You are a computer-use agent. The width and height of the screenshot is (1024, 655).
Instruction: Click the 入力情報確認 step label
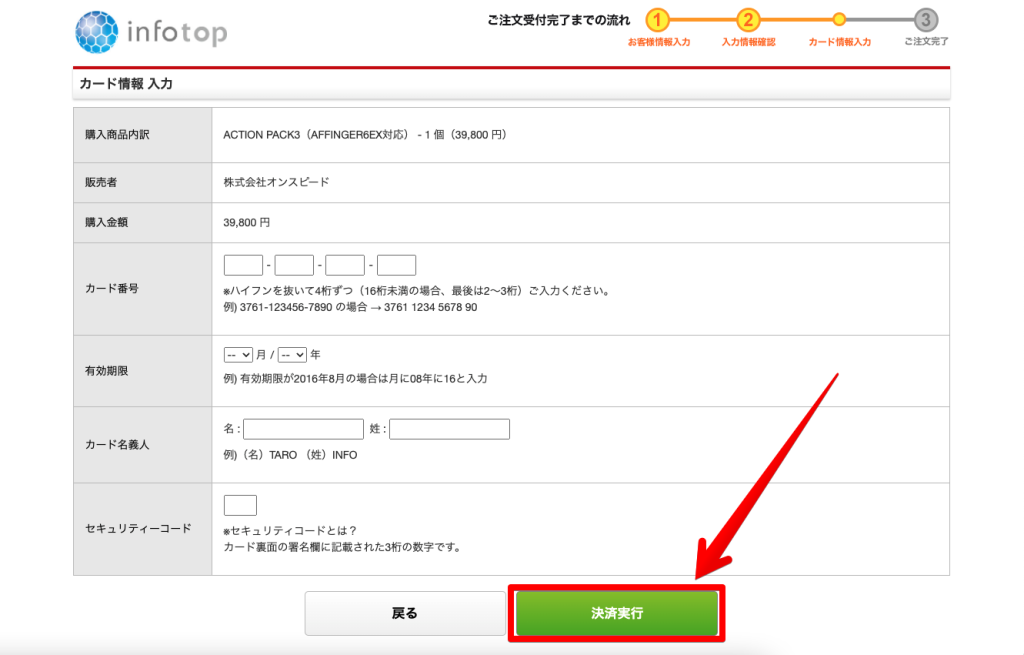point(749,42)
